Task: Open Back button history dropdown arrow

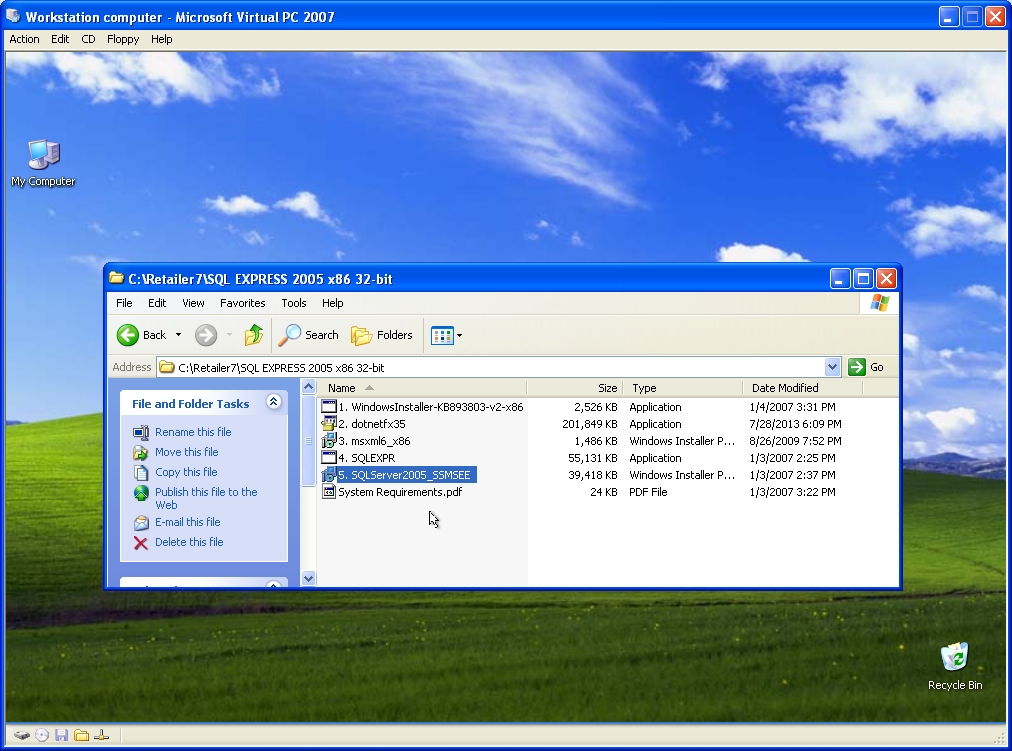Action: (179, 335)
